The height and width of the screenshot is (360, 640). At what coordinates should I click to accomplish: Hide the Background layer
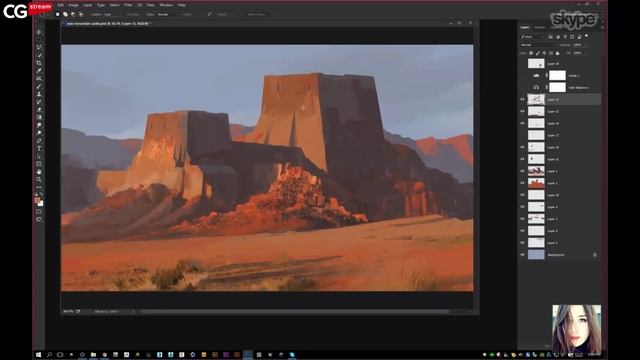tap(522, 255)
